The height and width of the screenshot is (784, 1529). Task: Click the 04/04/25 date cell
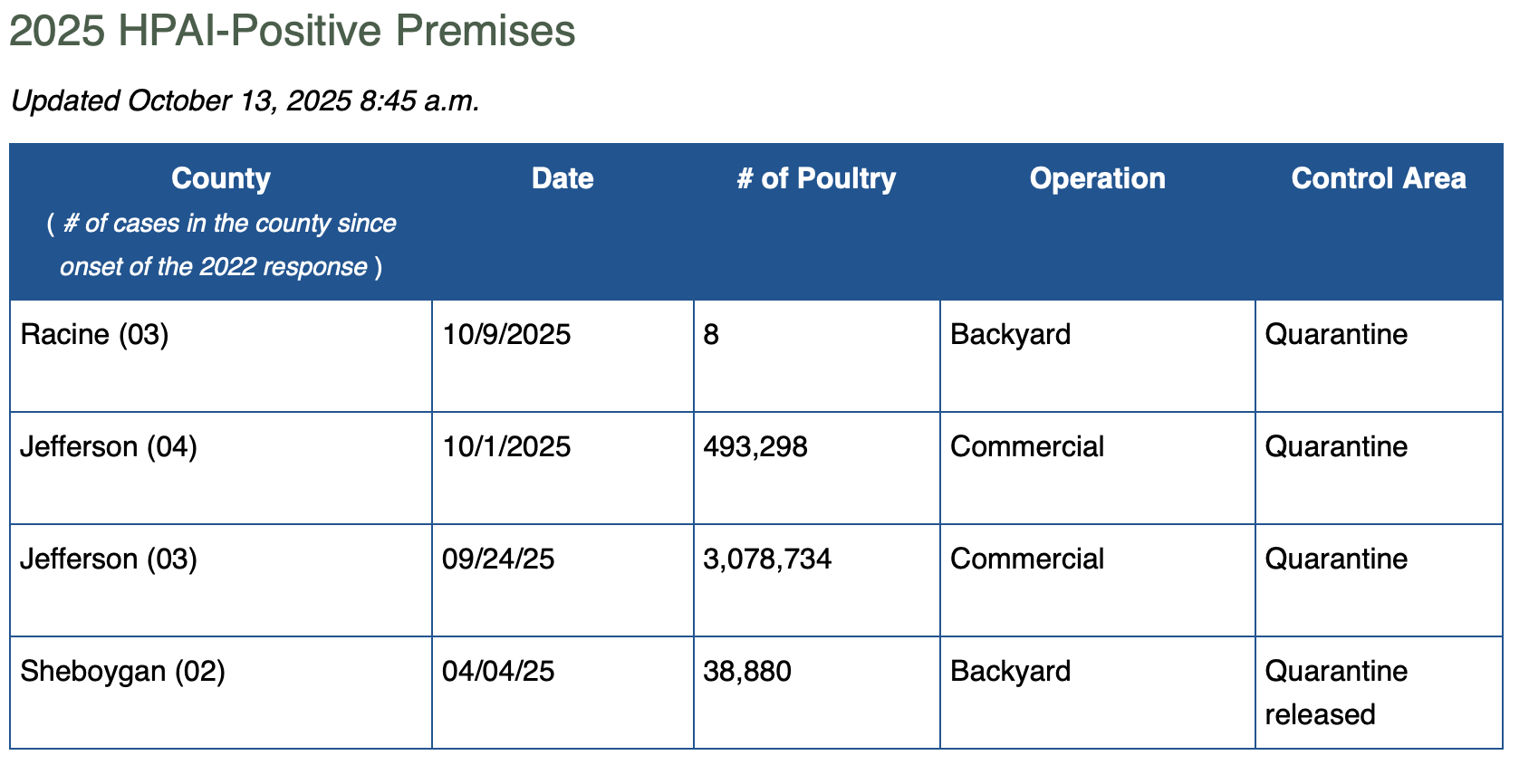pos(498,672)
